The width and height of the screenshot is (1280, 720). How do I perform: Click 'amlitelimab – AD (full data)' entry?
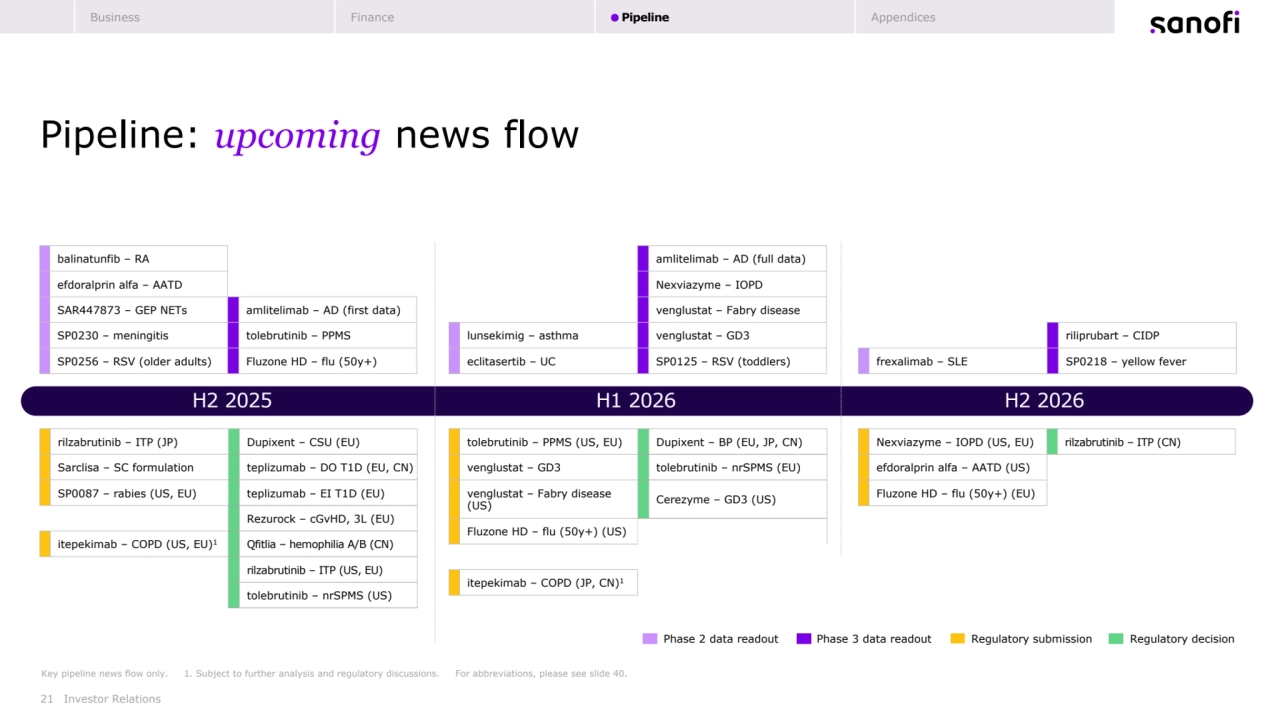pos(732,259)
